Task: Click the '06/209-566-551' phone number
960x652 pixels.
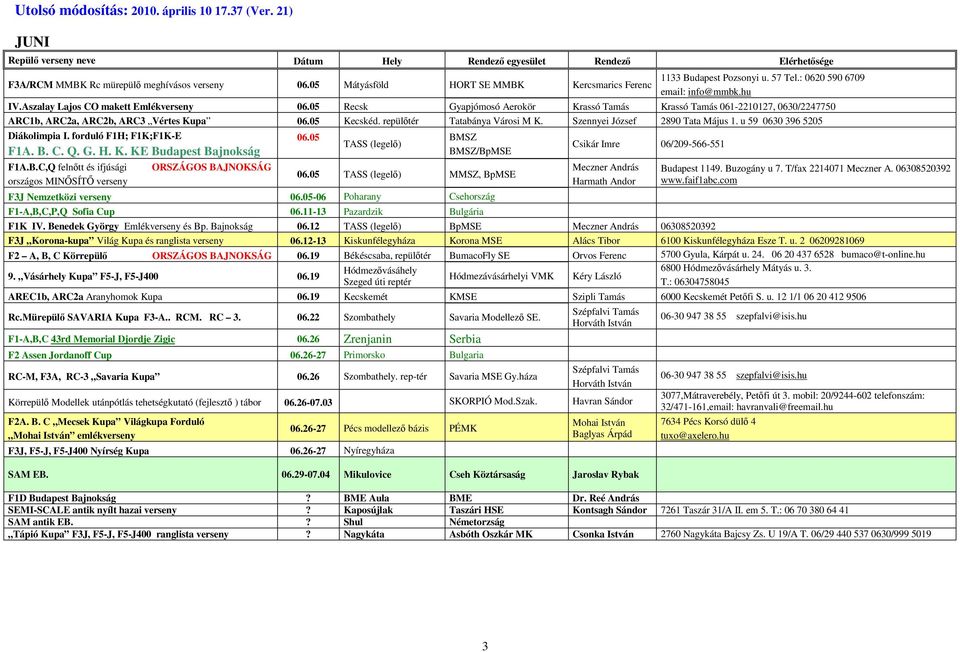Action: (692, 144)
